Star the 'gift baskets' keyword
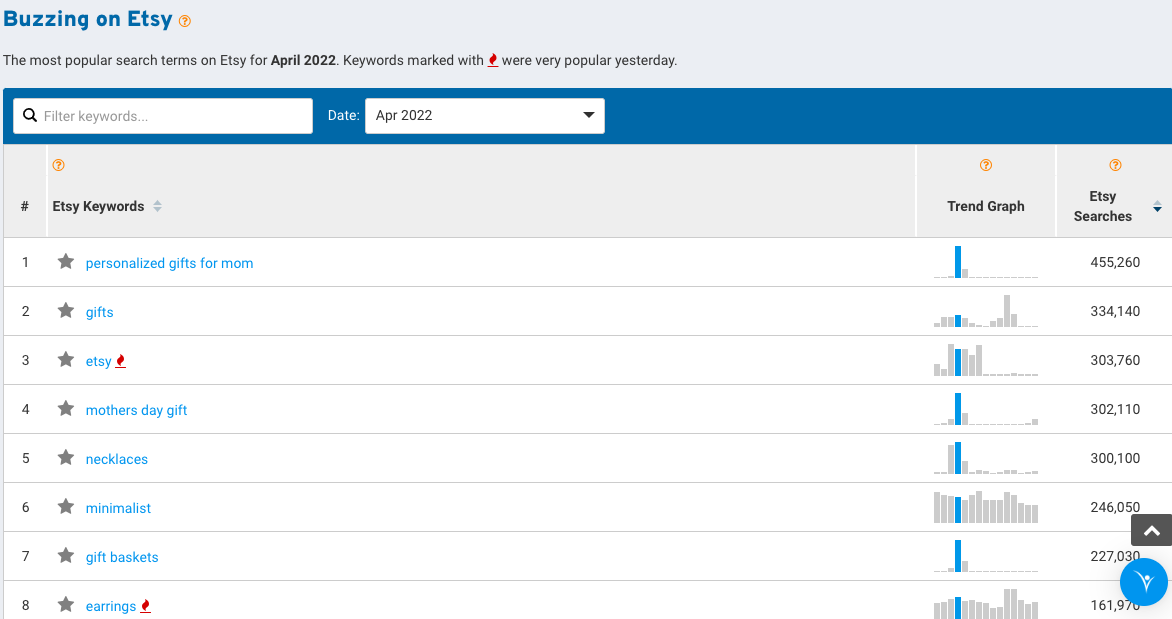This screenshot has height=619, width=1172. (x=66, y=555)
